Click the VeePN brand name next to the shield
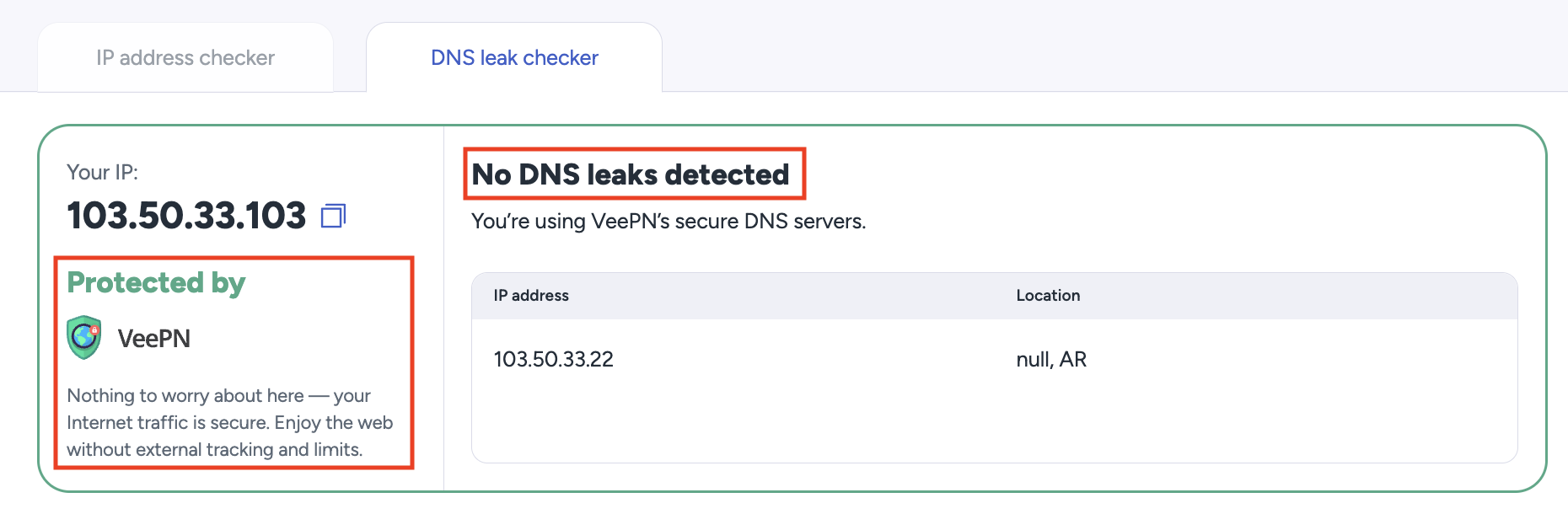 pyautogui.click(x=153, y=337)
